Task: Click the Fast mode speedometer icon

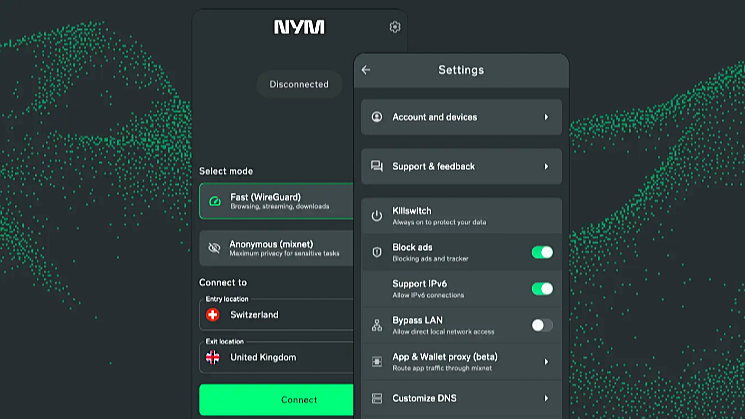Action: click(215, 201)
